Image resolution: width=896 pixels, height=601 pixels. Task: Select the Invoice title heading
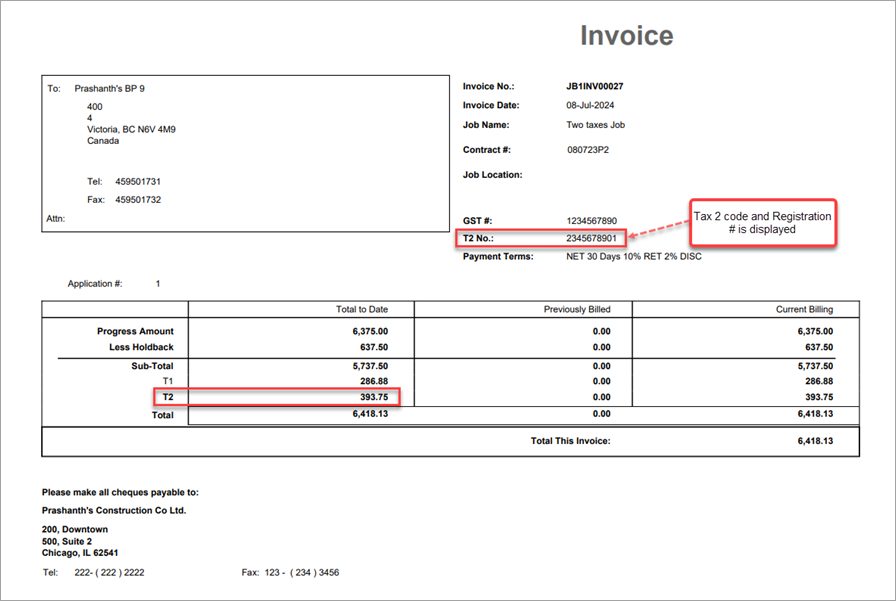click(627, 35)
